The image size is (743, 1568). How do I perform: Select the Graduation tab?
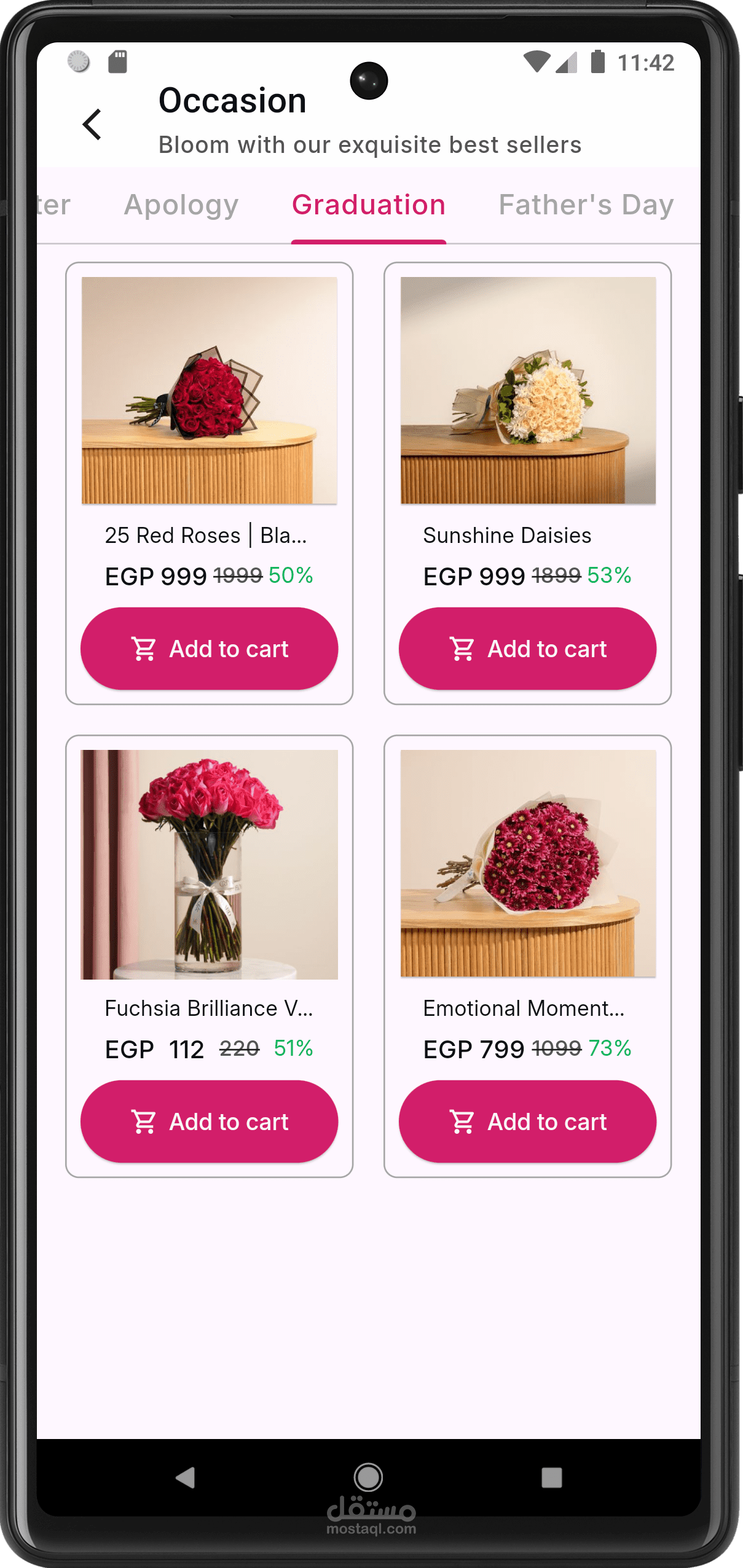[x=369, y=205]
